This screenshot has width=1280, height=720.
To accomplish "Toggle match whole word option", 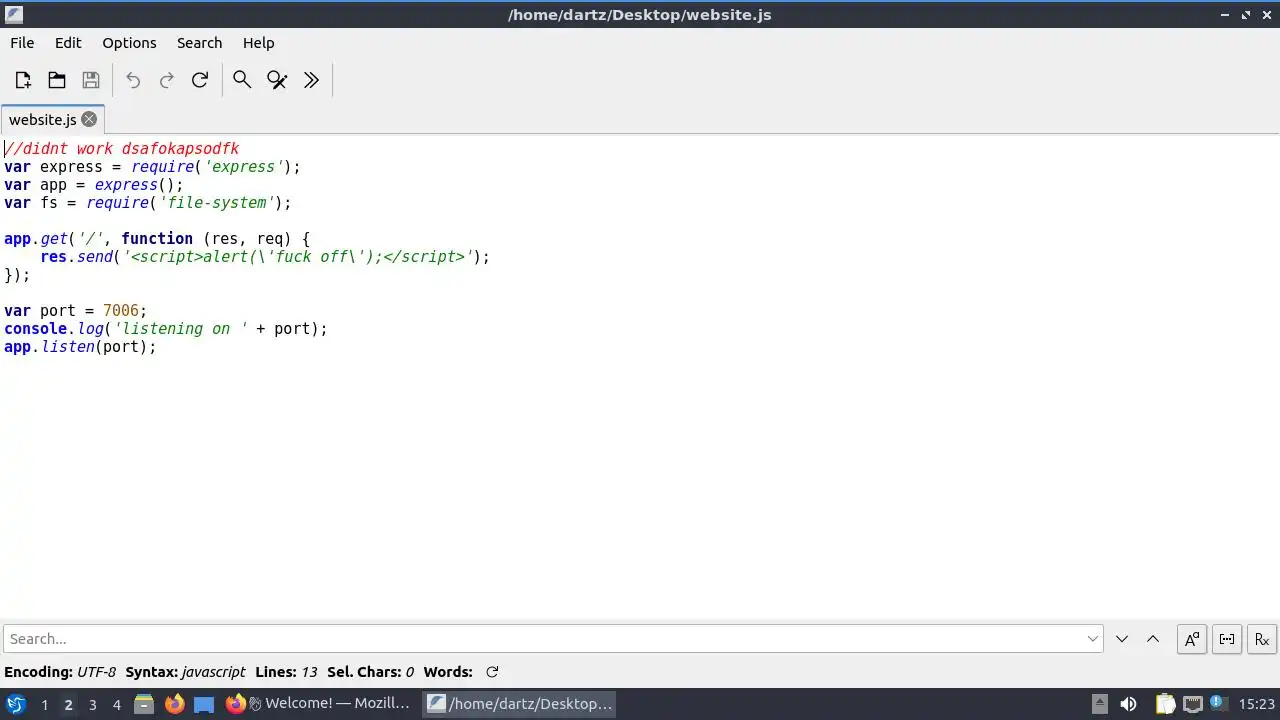I will point(1227,639).
